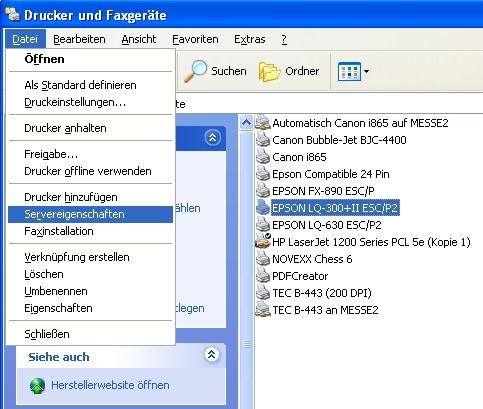Open the Bearbeiten menu
483x409 pixels.
(79, 39)
